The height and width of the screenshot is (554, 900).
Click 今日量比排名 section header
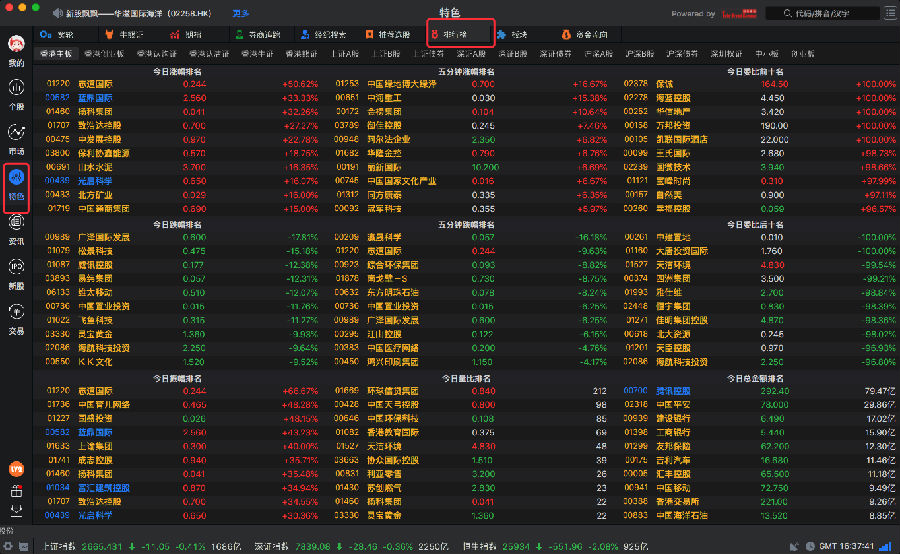[x=466, y=378]
